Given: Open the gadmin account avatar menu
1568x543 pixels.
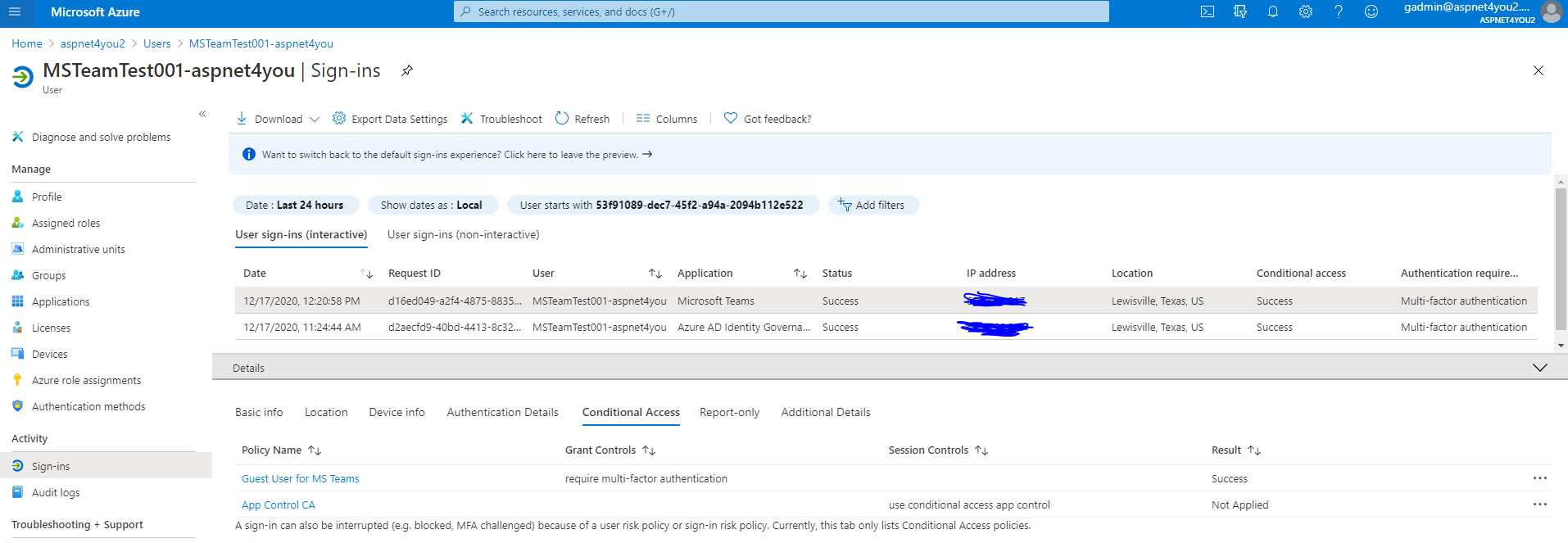Looking at the screenshot, I should pyautogui.click(x=1551, y=11).
